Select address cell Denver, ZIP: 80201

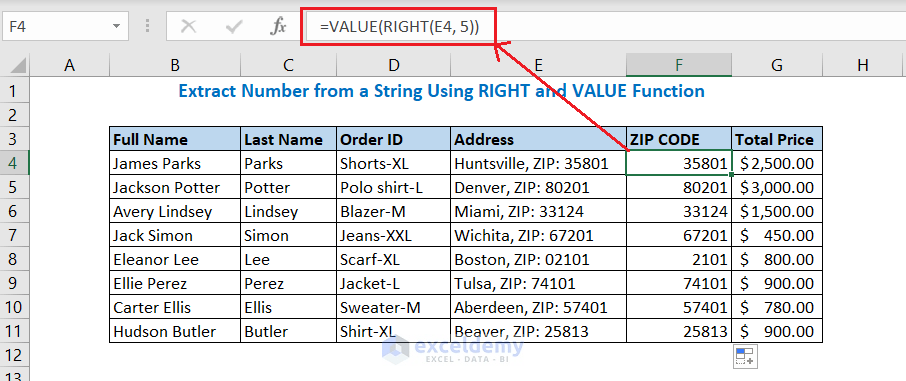(539, 187)
